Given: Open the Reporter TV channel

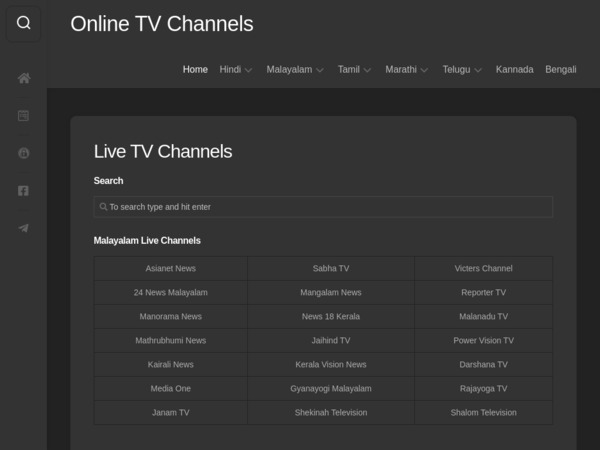Looking at the screenshot, I should [484, 292].
